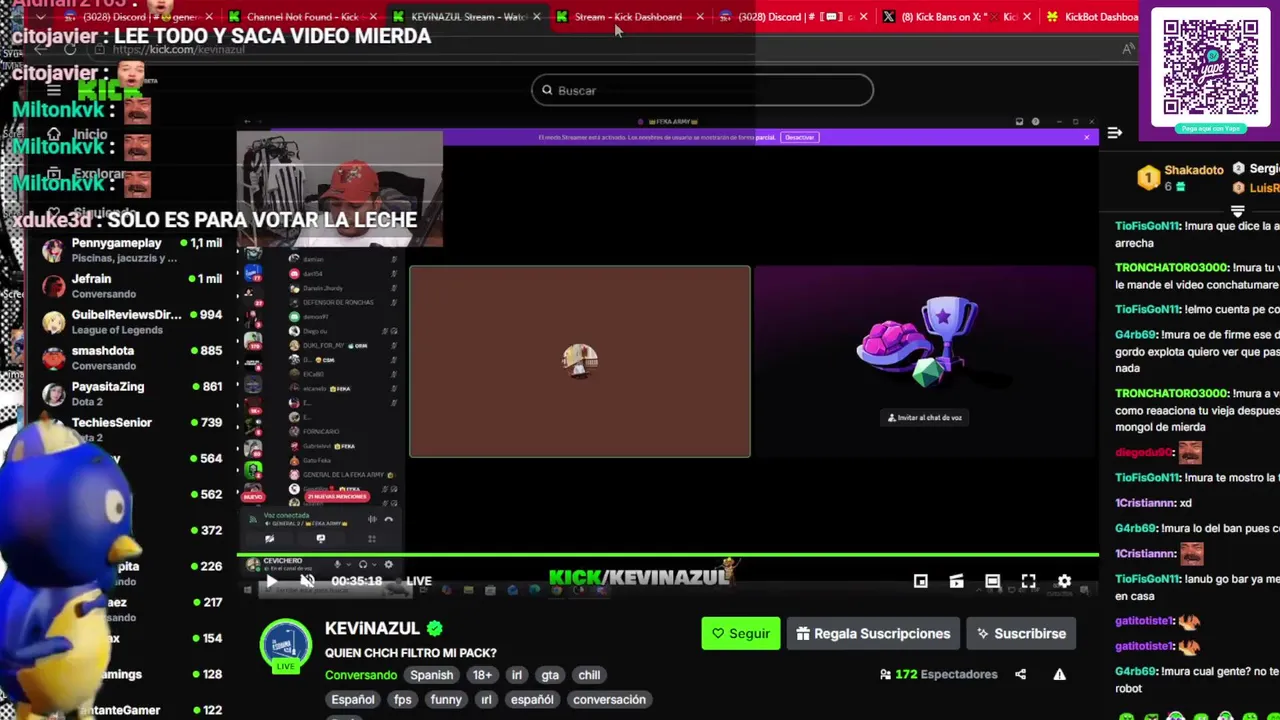This screenshot has height=720, width=1280.
Task: Click Regala Suscripciones button
Action: pos(873,633)
